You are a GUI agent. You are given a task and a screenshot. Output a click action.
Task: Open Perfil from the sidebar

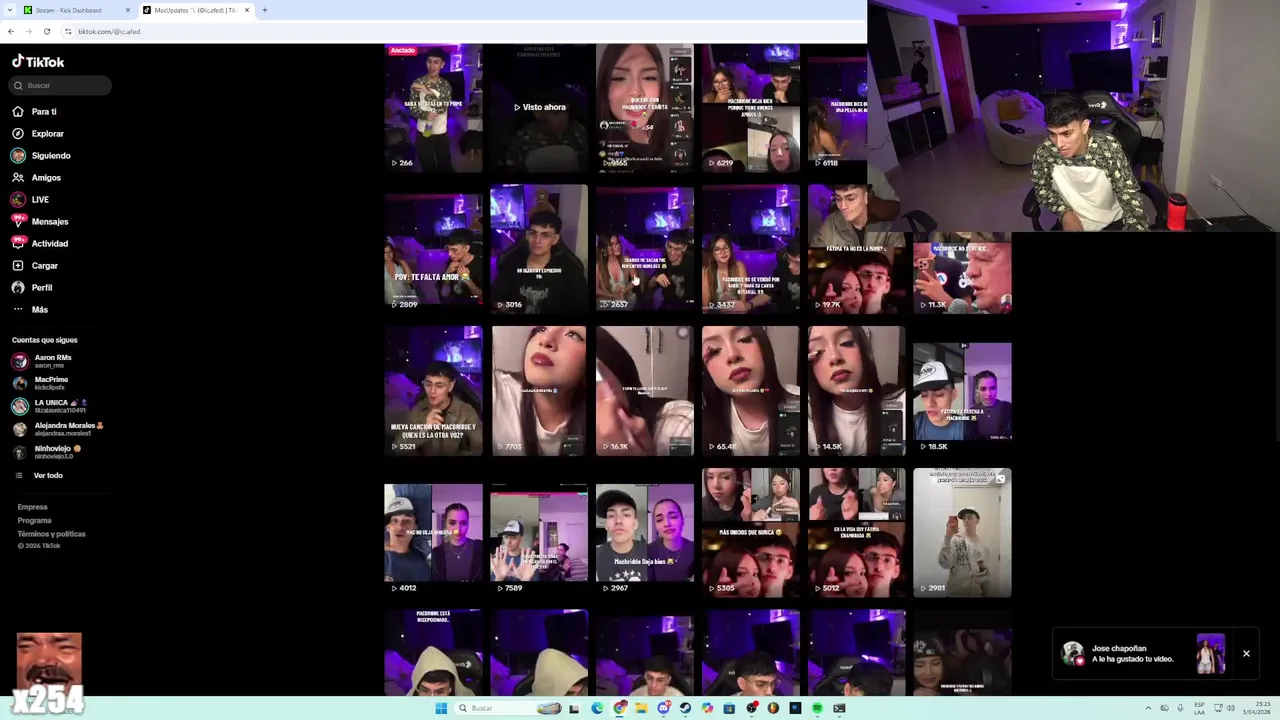click(32, 288)
